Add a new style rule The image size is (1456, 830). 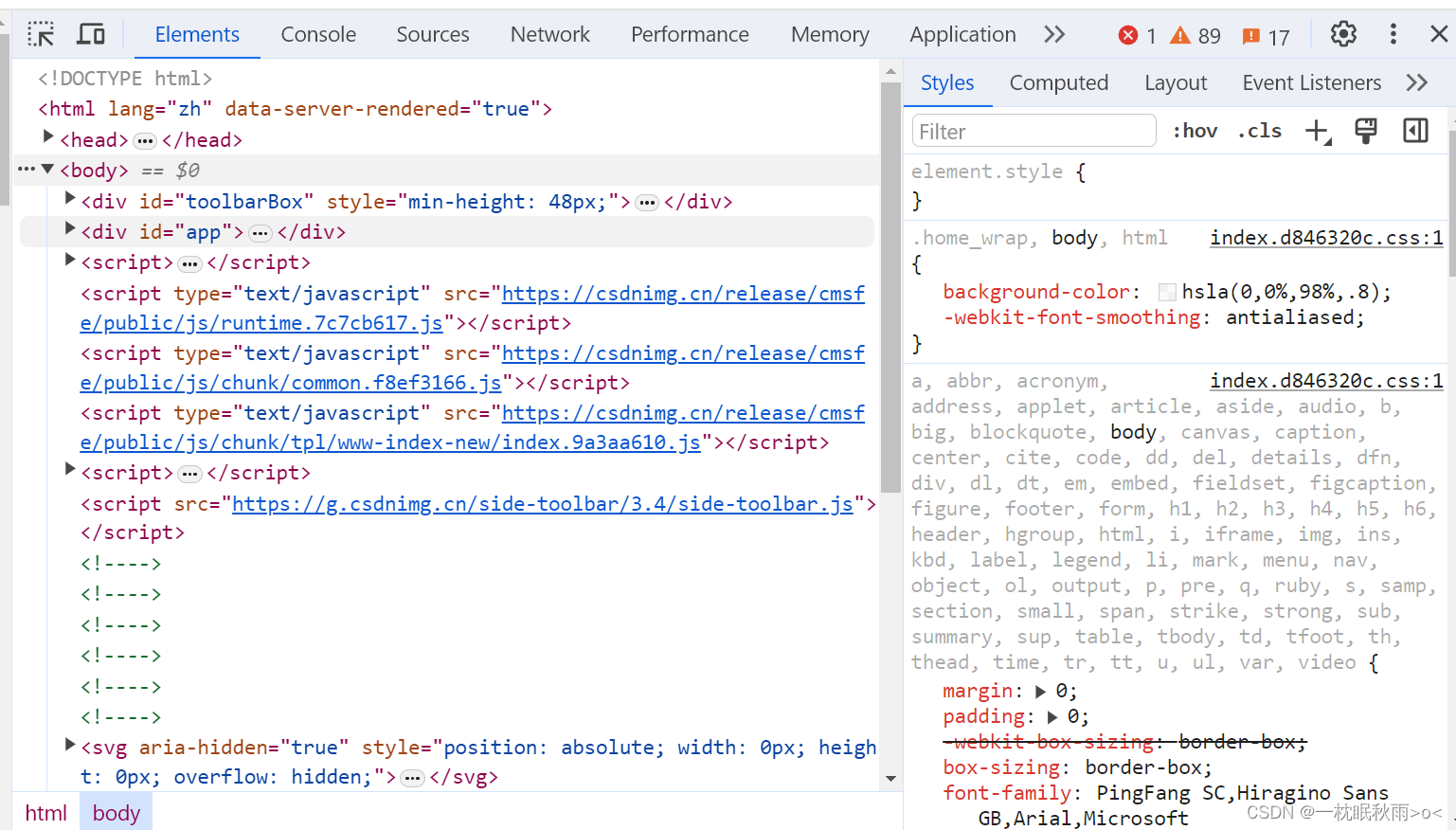pos(1318,131)
